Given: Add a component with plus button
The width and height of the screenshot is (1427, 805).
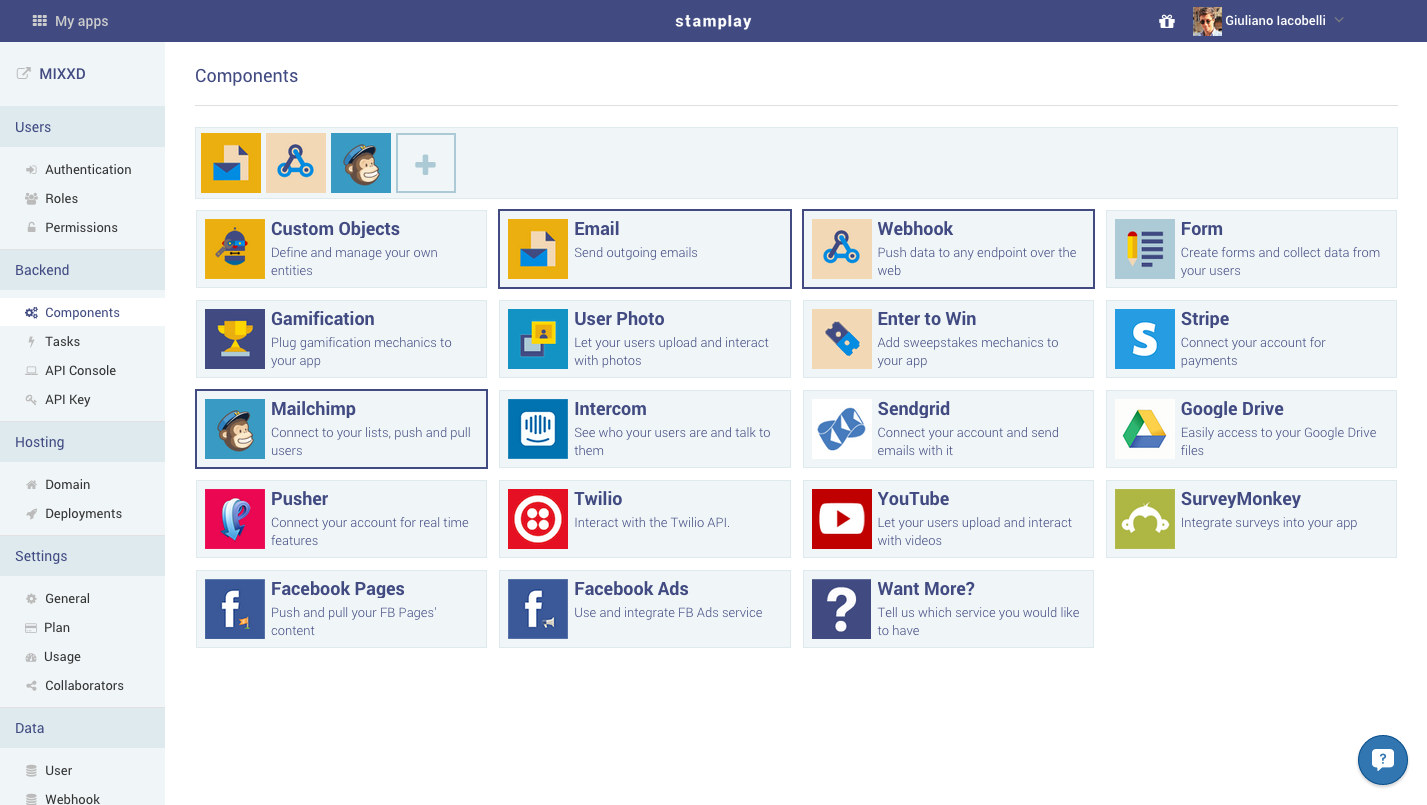Looking at the screenshot, I should pyautogui.click(x=426, y=163).
